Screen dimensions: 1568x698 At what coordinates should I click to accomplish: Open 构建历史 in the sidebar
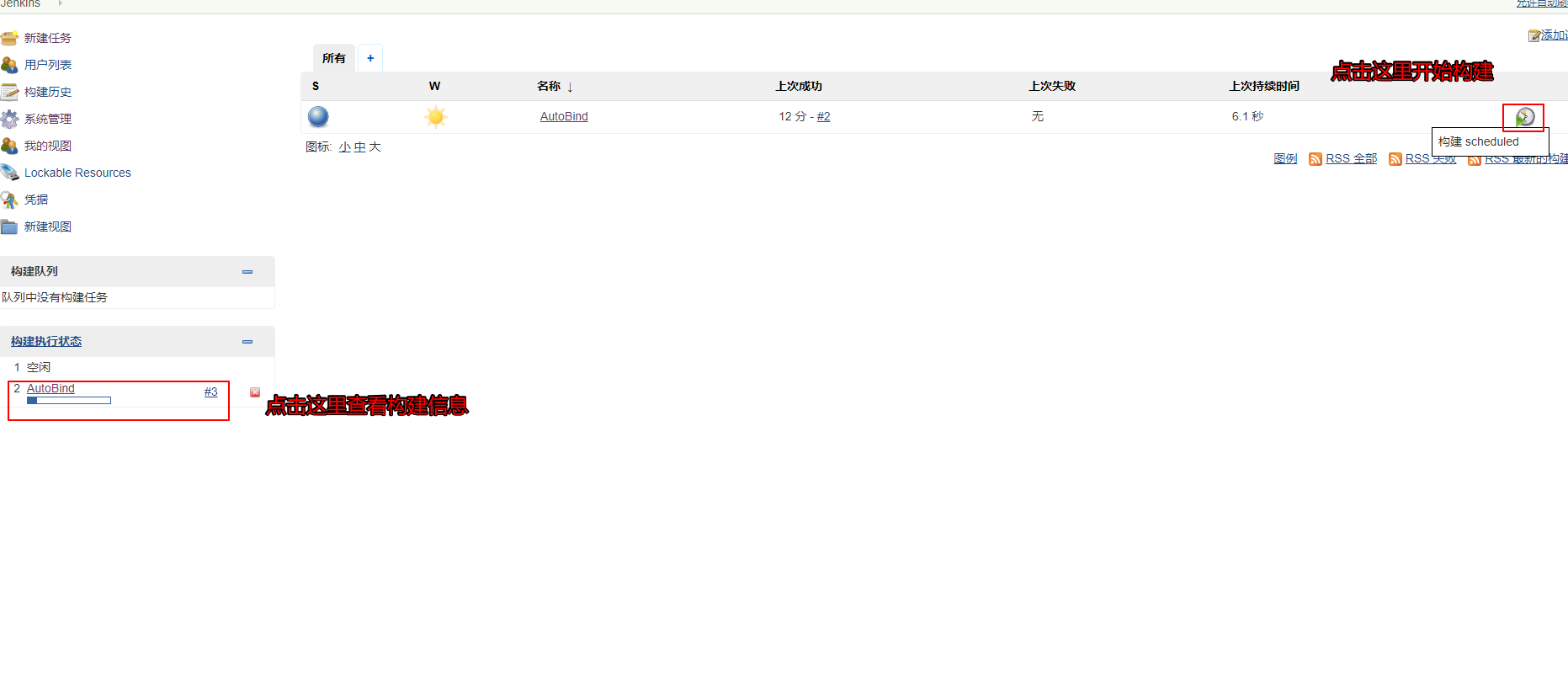point(48,92)
